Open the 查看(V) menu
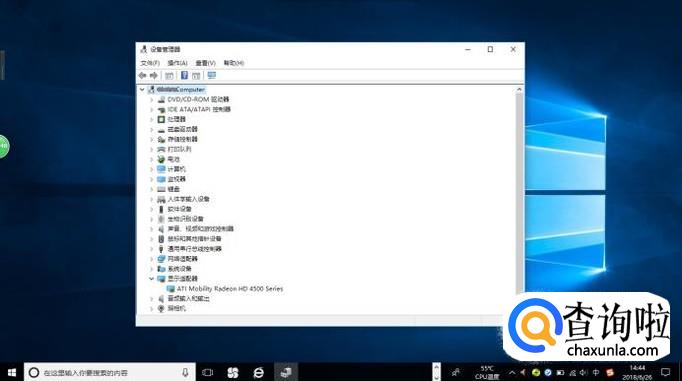 [205, 63]
